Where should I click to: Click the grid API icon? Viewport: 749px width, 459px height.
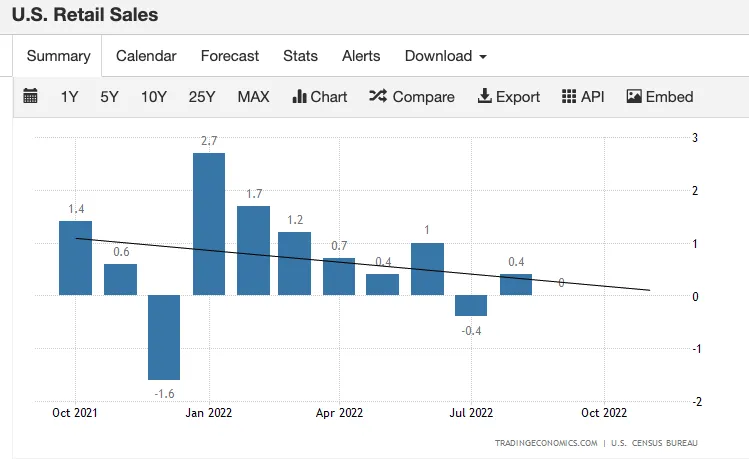[x=568, y=96]
